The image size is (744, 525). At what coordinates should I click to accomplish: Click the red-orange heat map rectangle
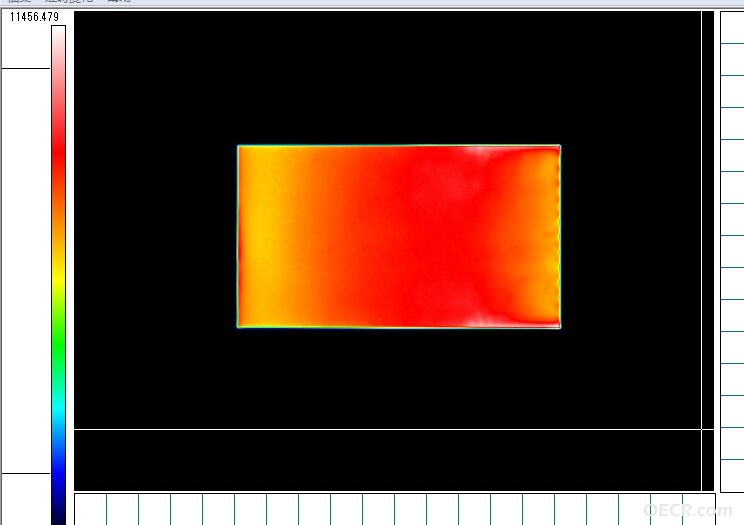[399, 236]
